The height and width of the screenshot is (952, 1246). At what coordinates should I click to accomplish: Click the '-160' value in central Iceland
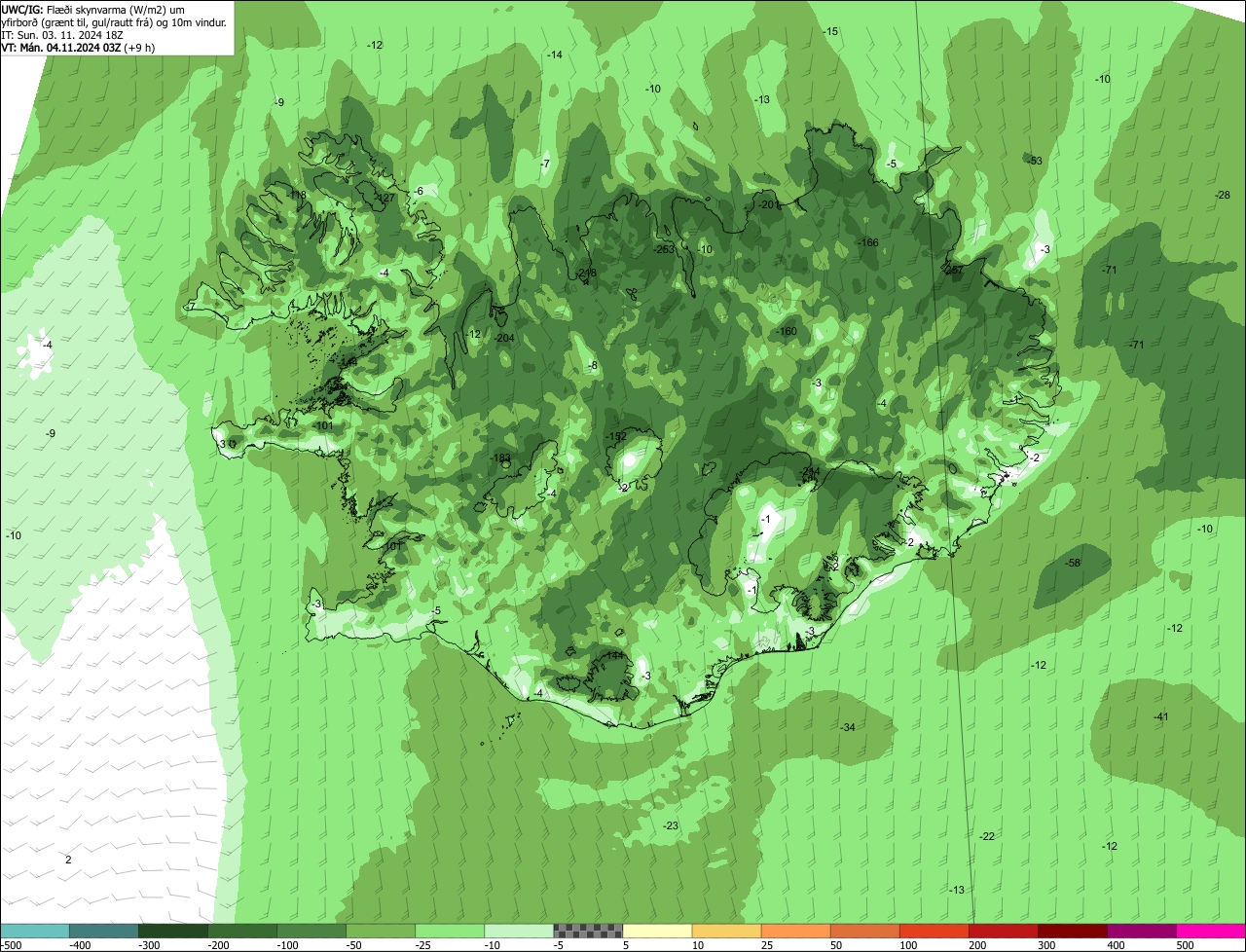[x=787, y=332]
